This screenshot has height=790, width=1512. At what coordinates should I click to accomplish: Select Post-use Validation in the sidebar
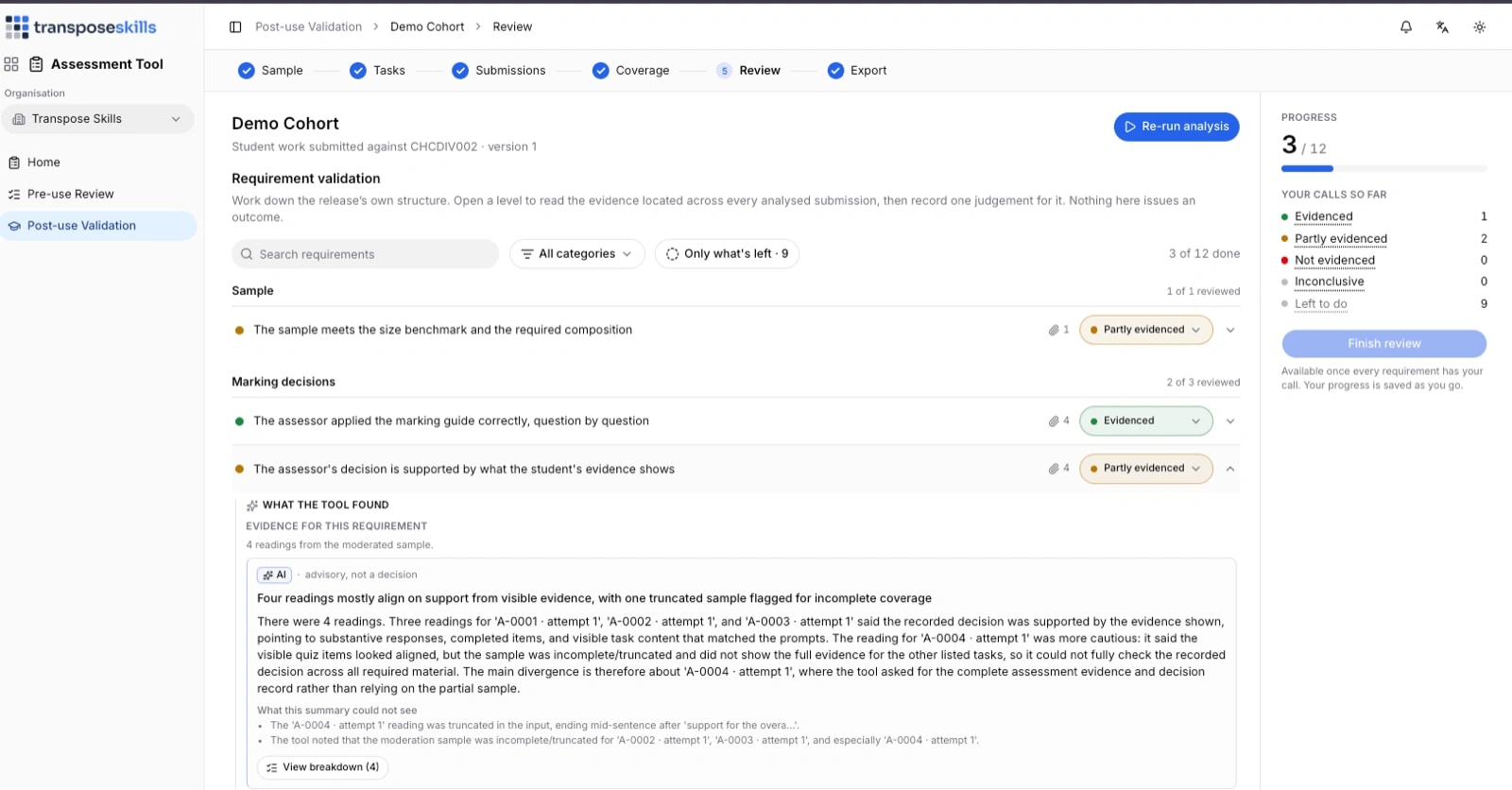pyautogui.click(x=98, y=226)
